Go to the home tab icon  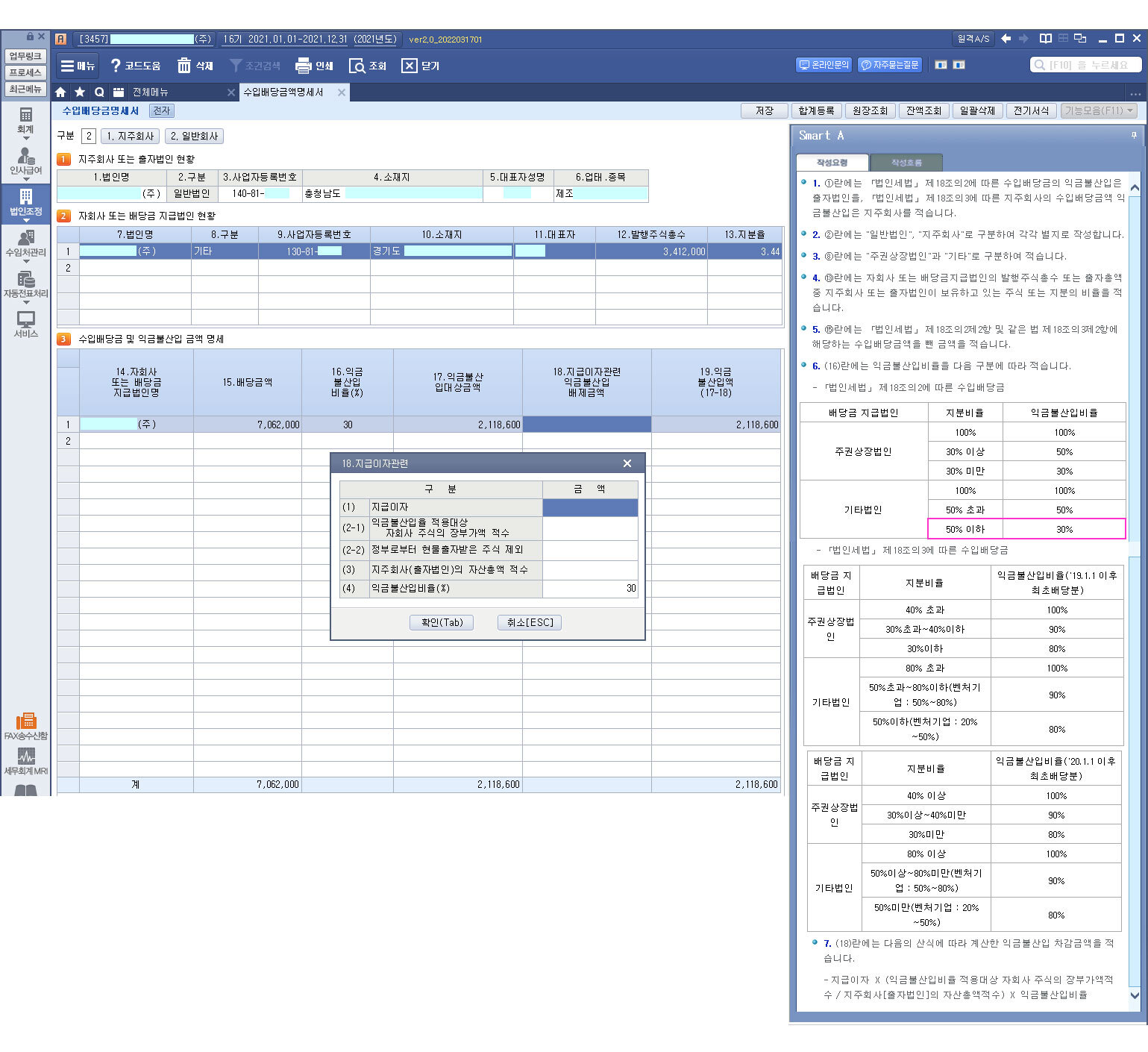[60, 92]
